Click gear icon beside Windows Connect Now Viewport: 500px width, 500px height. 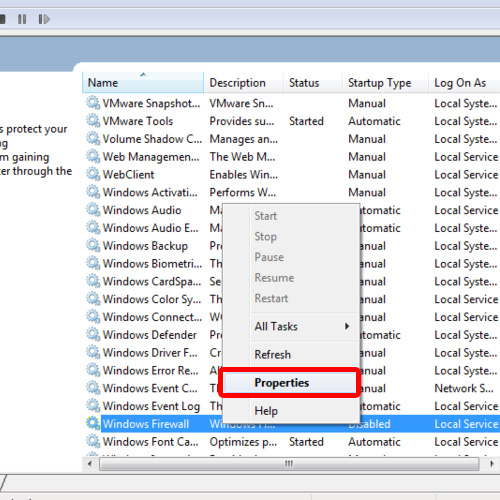pos(93,317)
